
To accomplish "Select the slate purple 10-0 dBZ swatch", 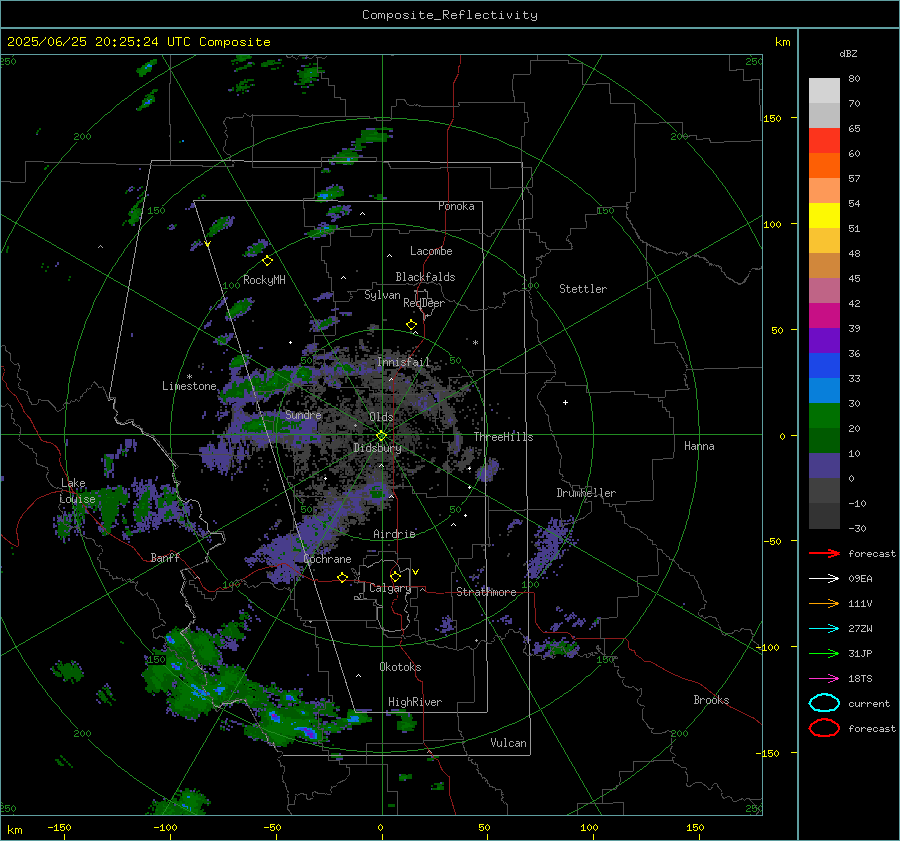I will click(x=824, y=465).
